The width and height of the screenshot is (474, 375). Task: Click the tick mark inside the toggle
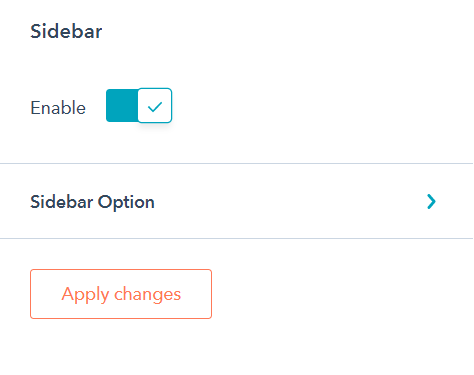click(x=155, y=107)
